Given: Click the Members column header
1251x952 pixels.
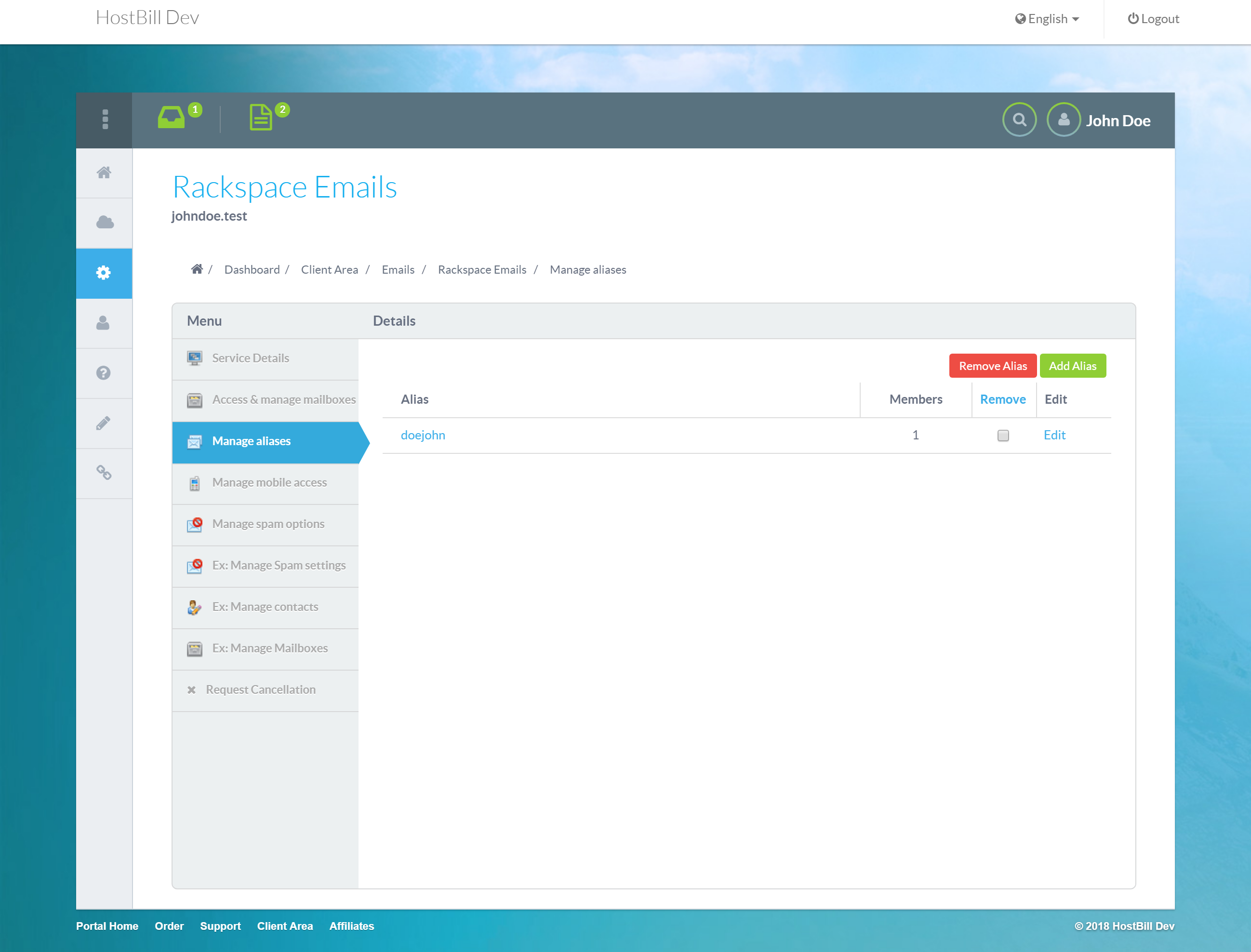Looking at the screenshot, I should point(916,399).
